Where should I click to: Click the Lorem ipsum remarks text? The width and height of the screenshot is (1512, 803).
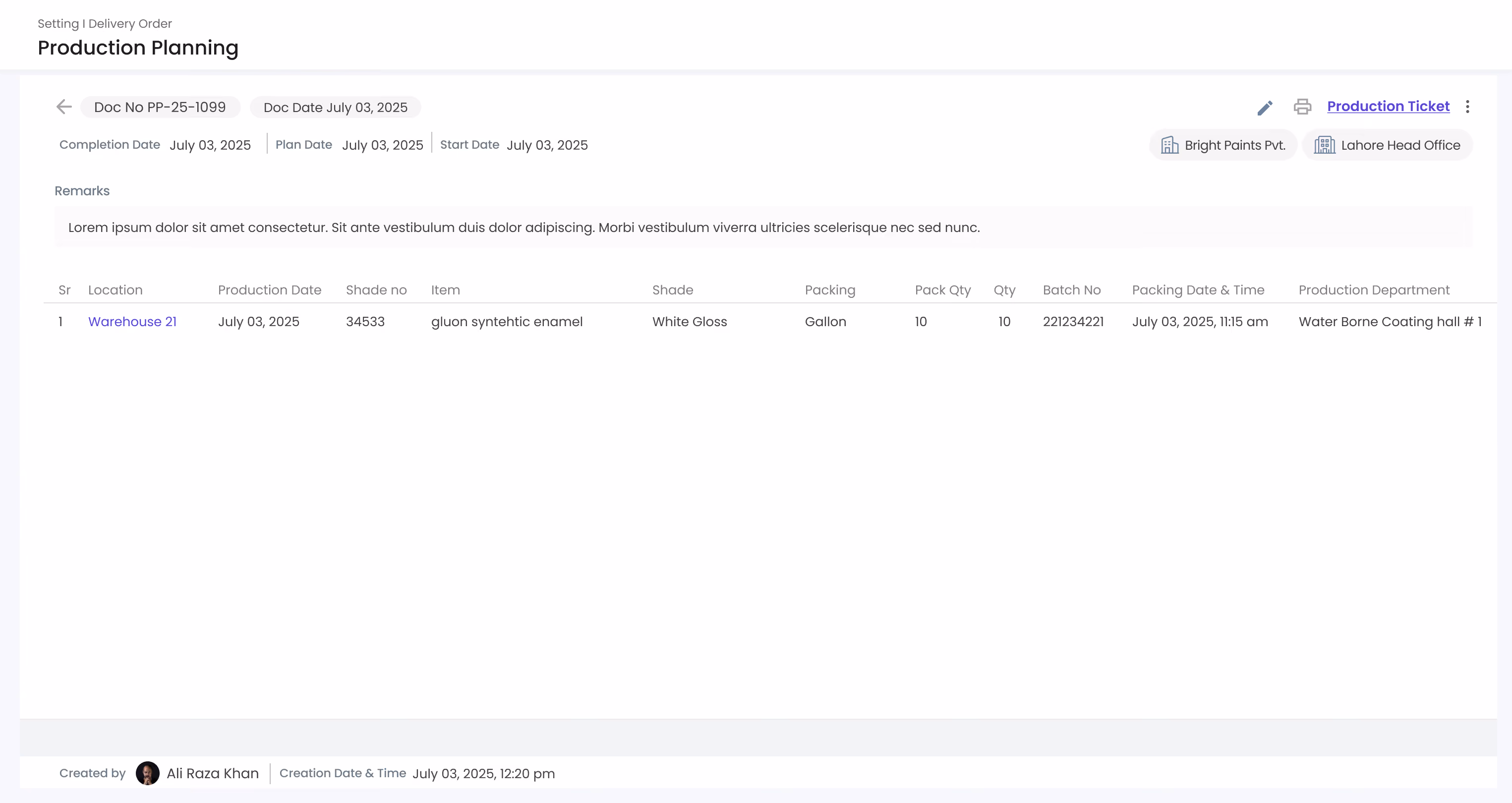[x=523, y=228]
